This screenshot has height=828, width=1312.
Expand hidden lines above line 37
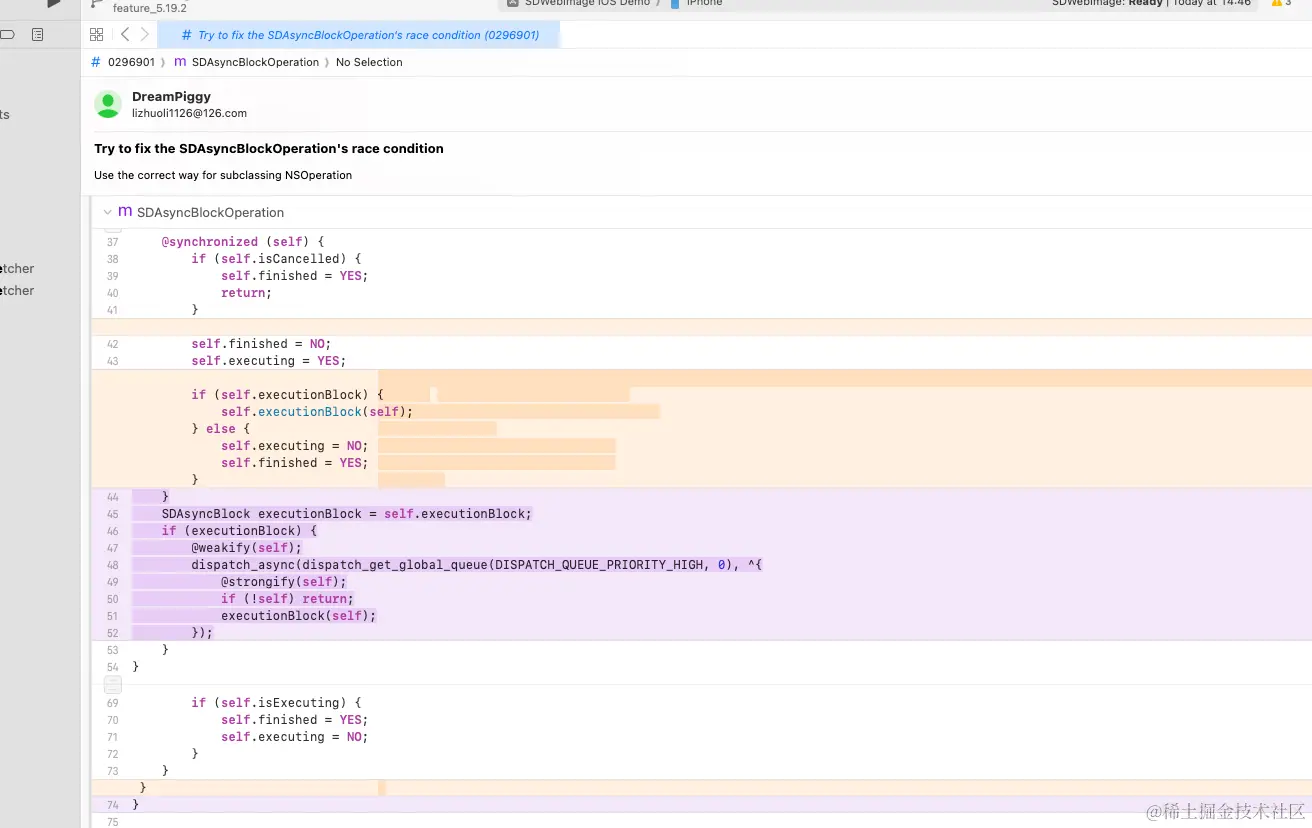113,229
